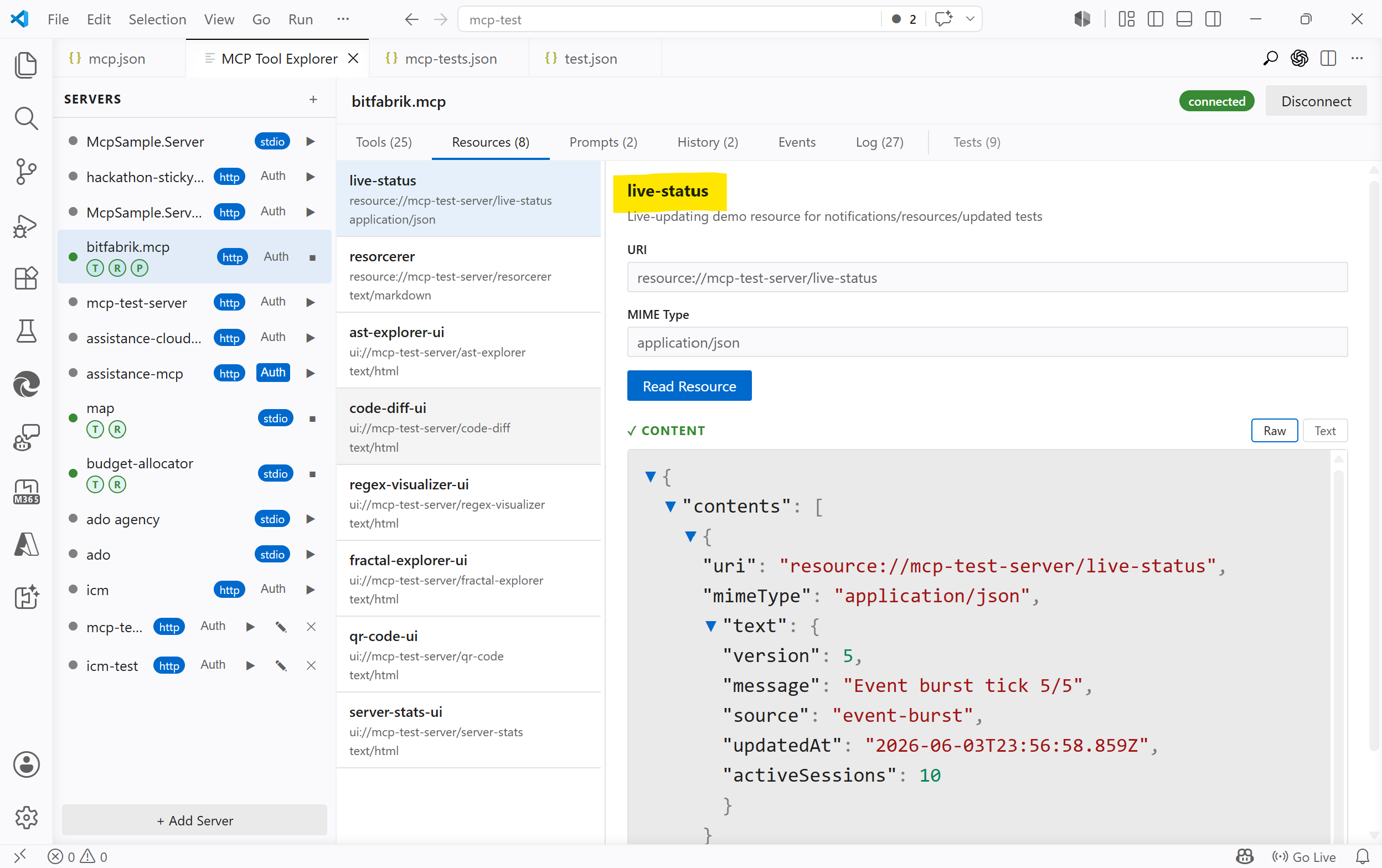Click the MIME Type input field
Screen dimensions: 1382x868
click(987, 343)
